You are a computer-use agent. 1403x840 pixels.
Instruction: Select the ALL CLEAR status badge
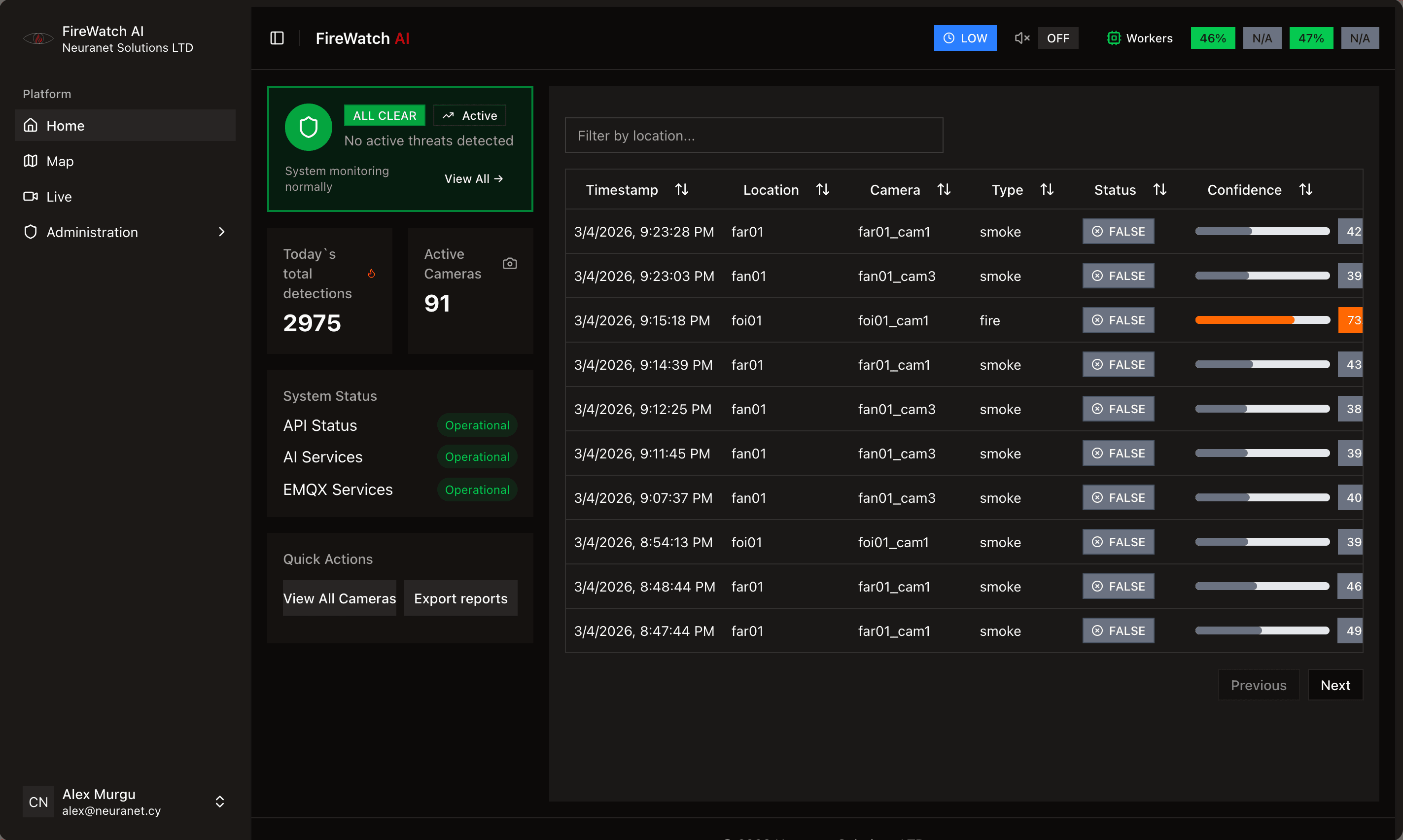[385, 115]
